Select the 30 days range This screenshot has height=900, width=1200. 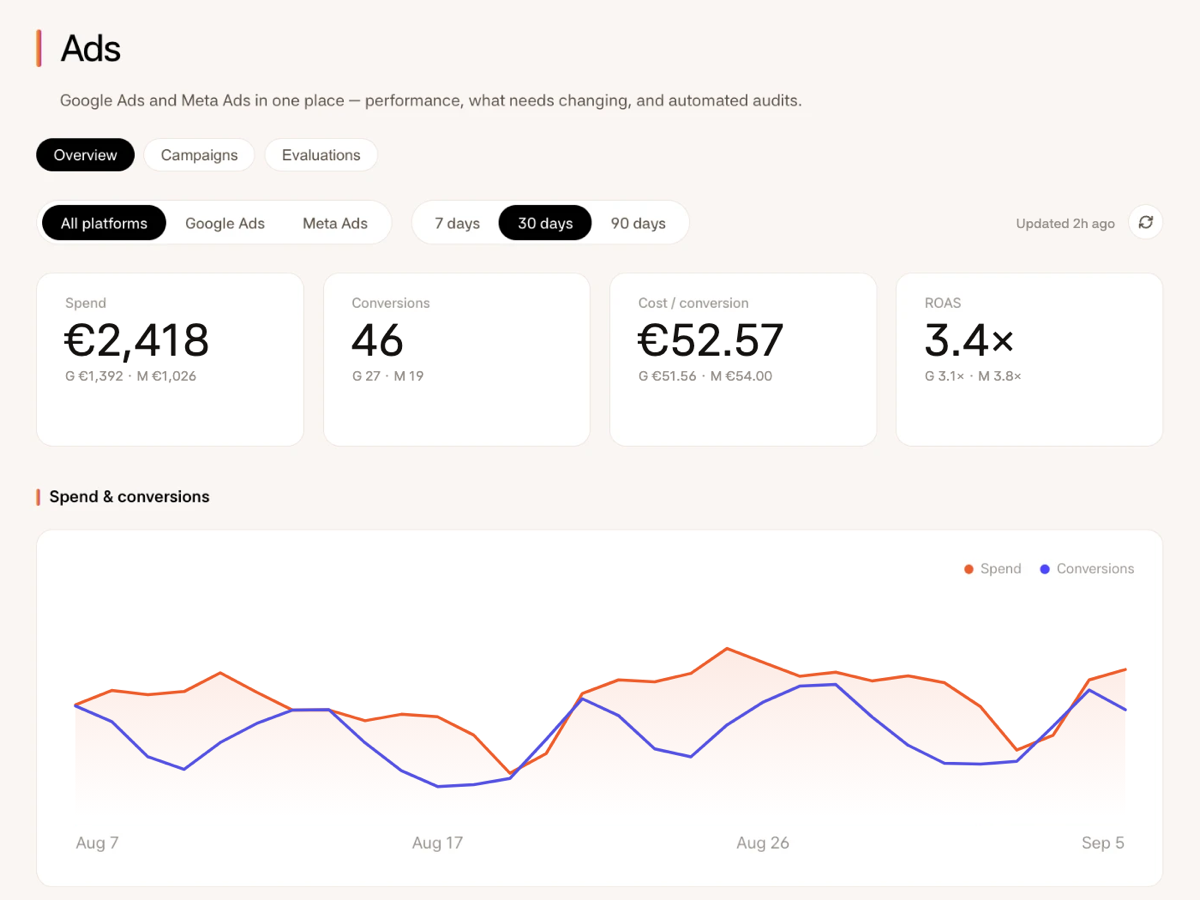pyautogui.click(x=545, y=223)
